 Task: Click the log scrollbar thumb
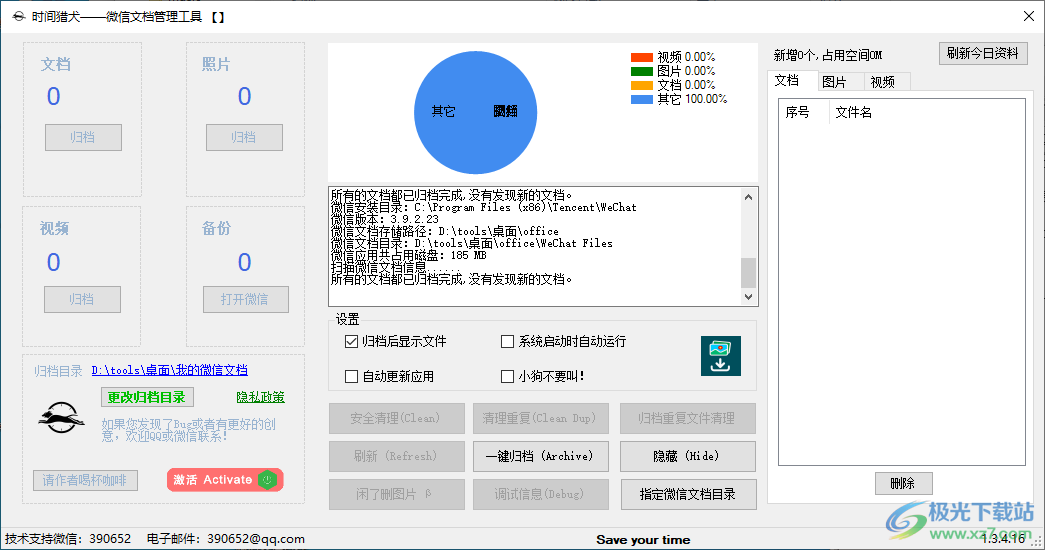pos(748,273)
